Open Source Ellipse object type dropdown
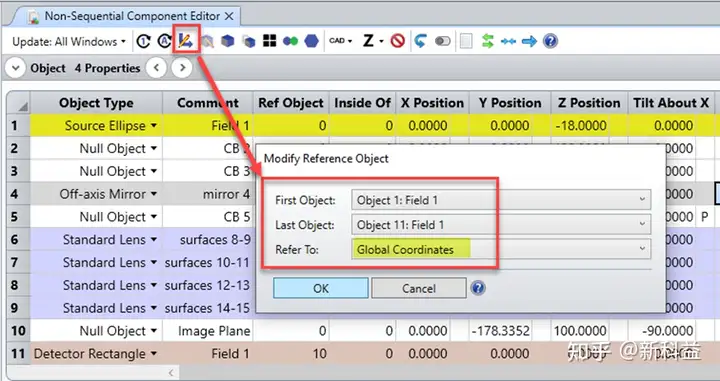720x381 pixels. (154, 126)
